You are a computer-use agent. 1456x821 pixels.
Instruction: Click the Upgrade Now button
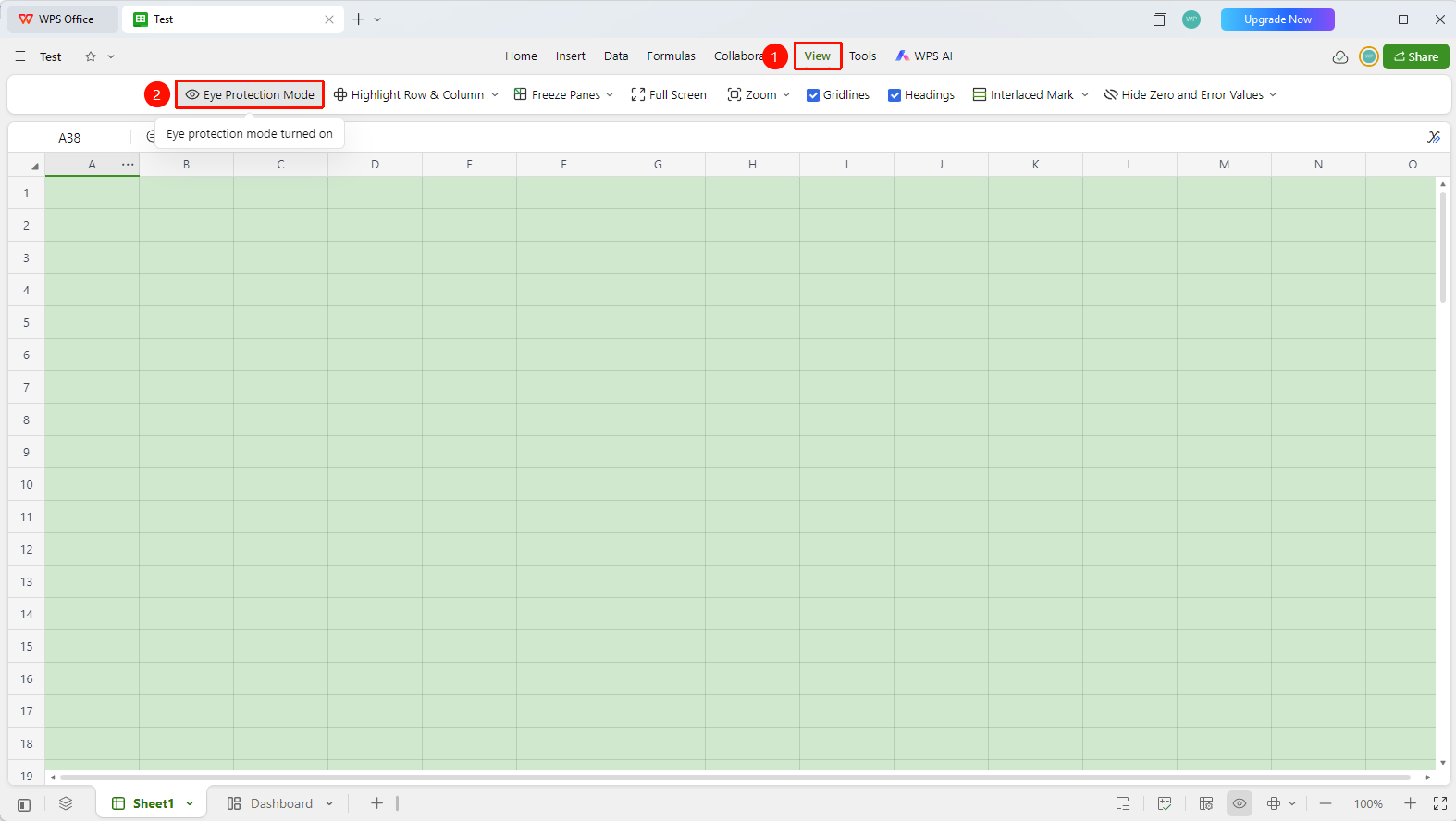point(1277,19)
